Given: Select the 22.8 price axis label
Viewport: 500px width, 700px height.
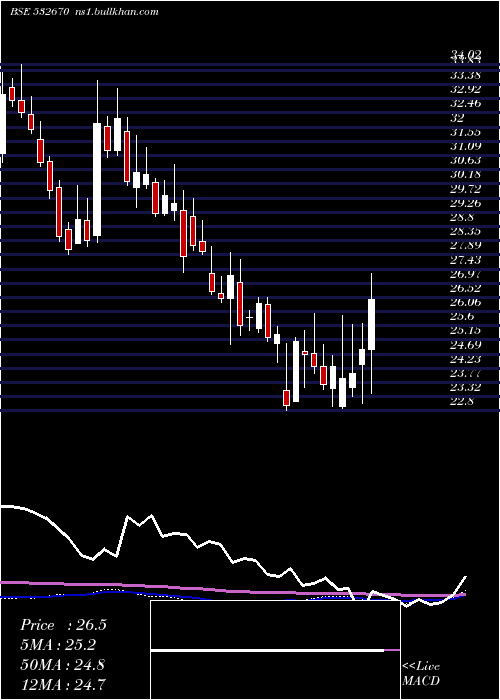Looking at the screenshot, I should (462, 401).
